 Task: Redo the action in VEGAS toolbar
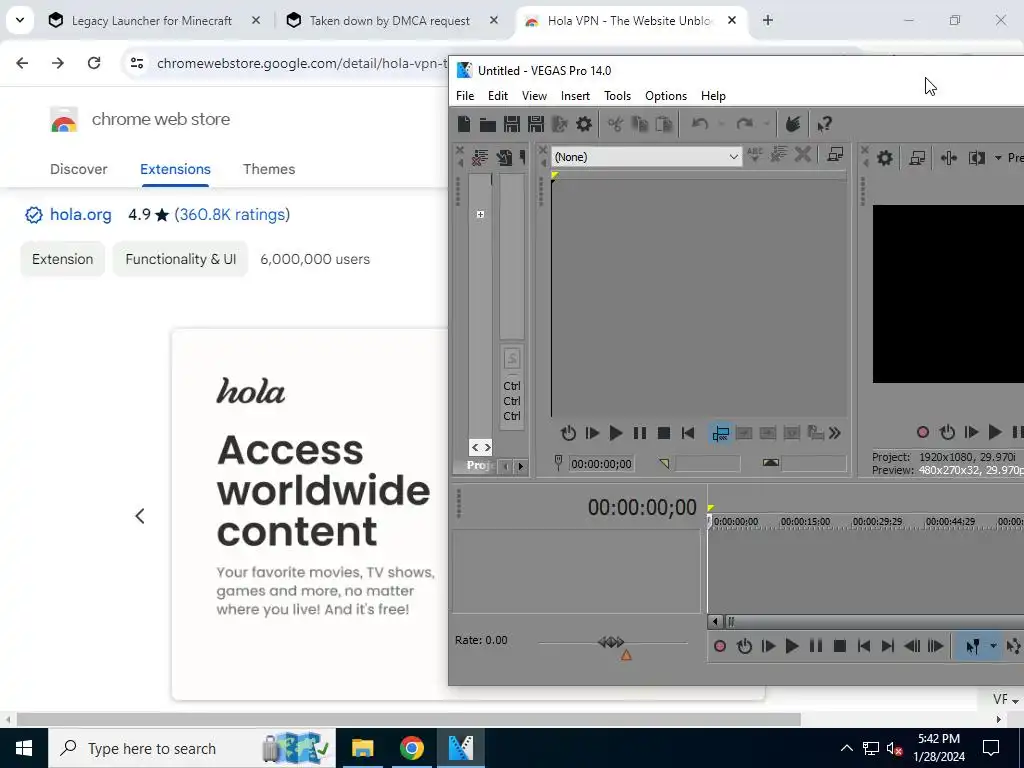744,124
